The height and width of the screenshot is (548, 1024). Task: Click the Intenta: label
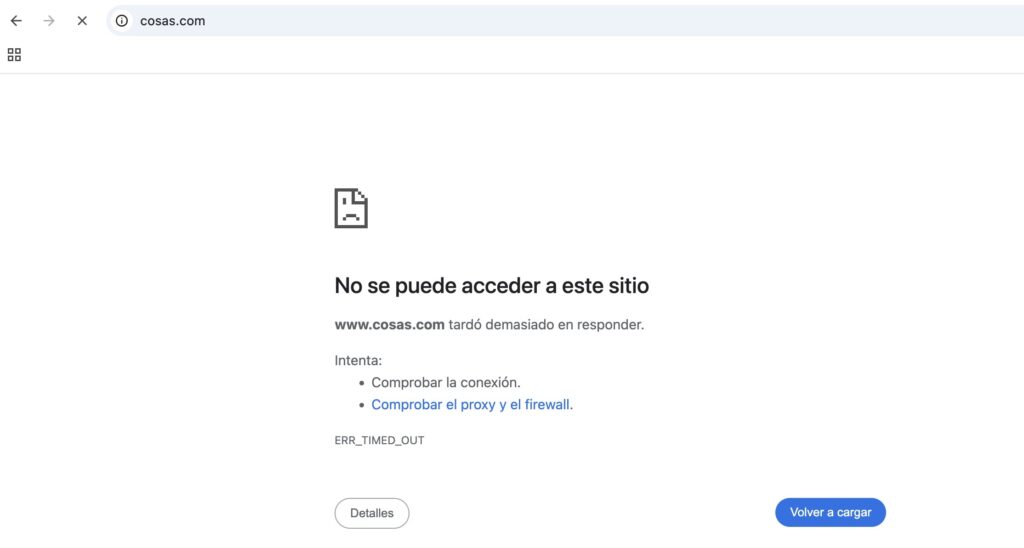click(x=358, y=361)
